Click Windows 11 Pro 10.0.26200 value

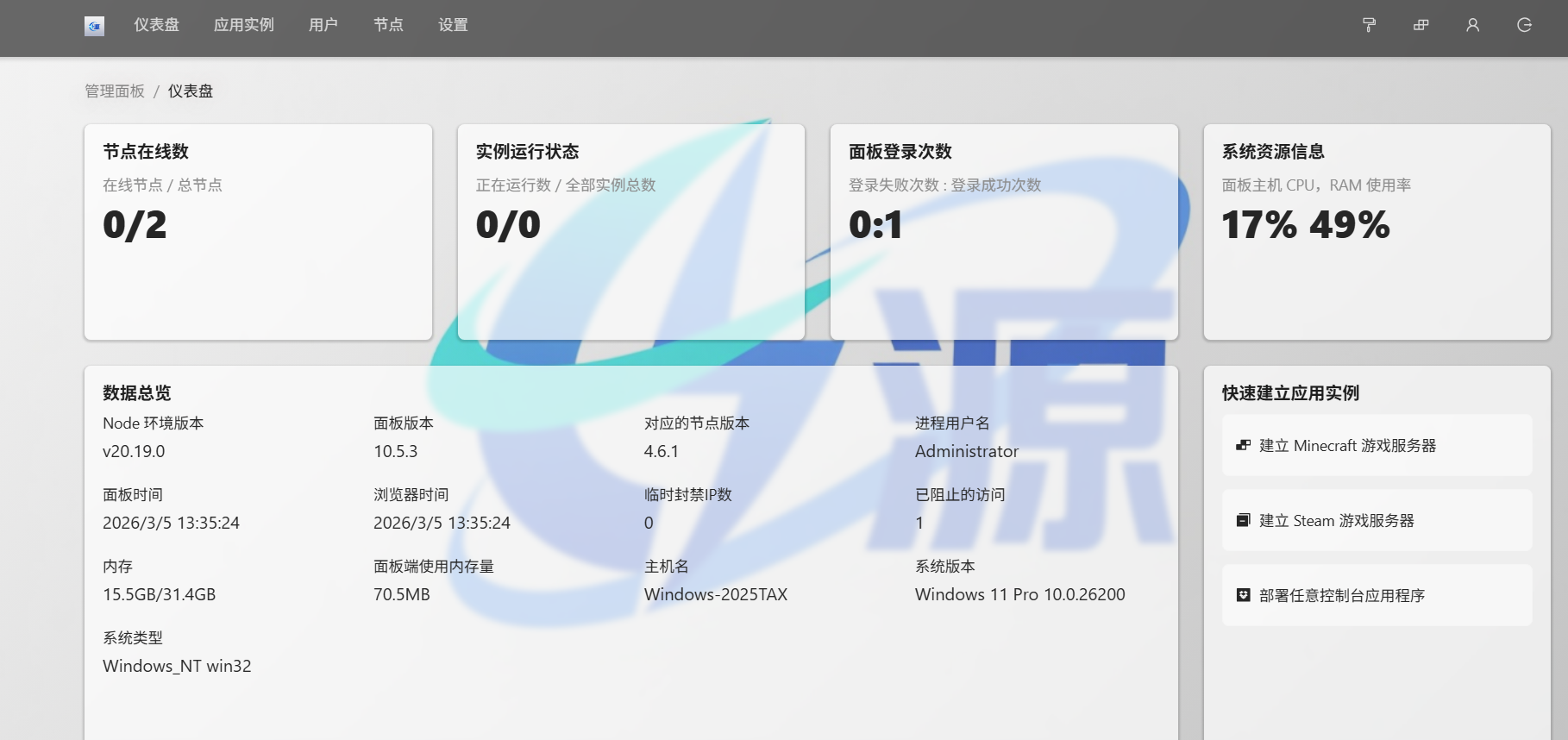point(1020,594)
